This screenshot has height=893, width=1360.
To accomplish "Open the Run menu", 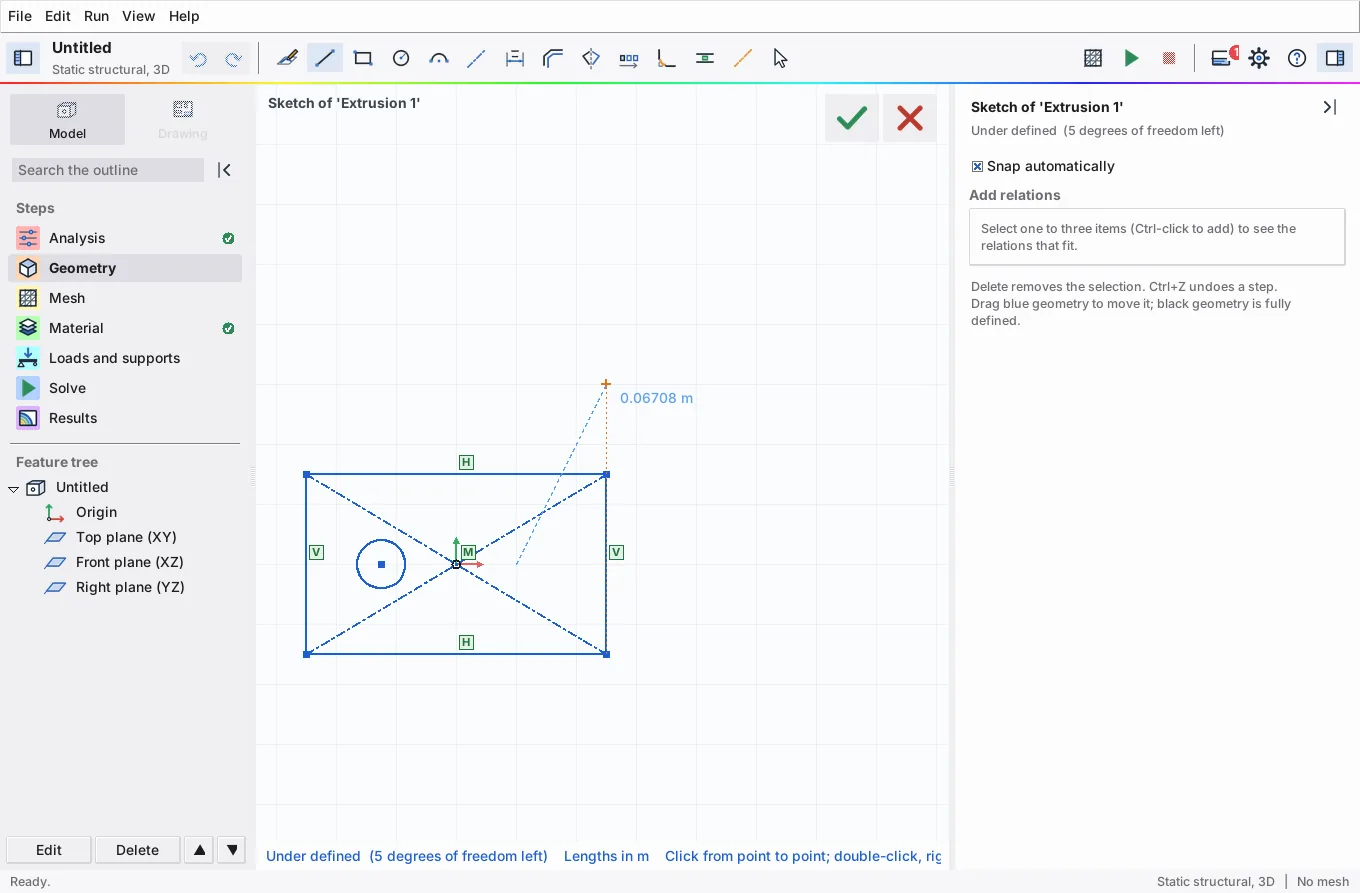I will click(96, 16).
